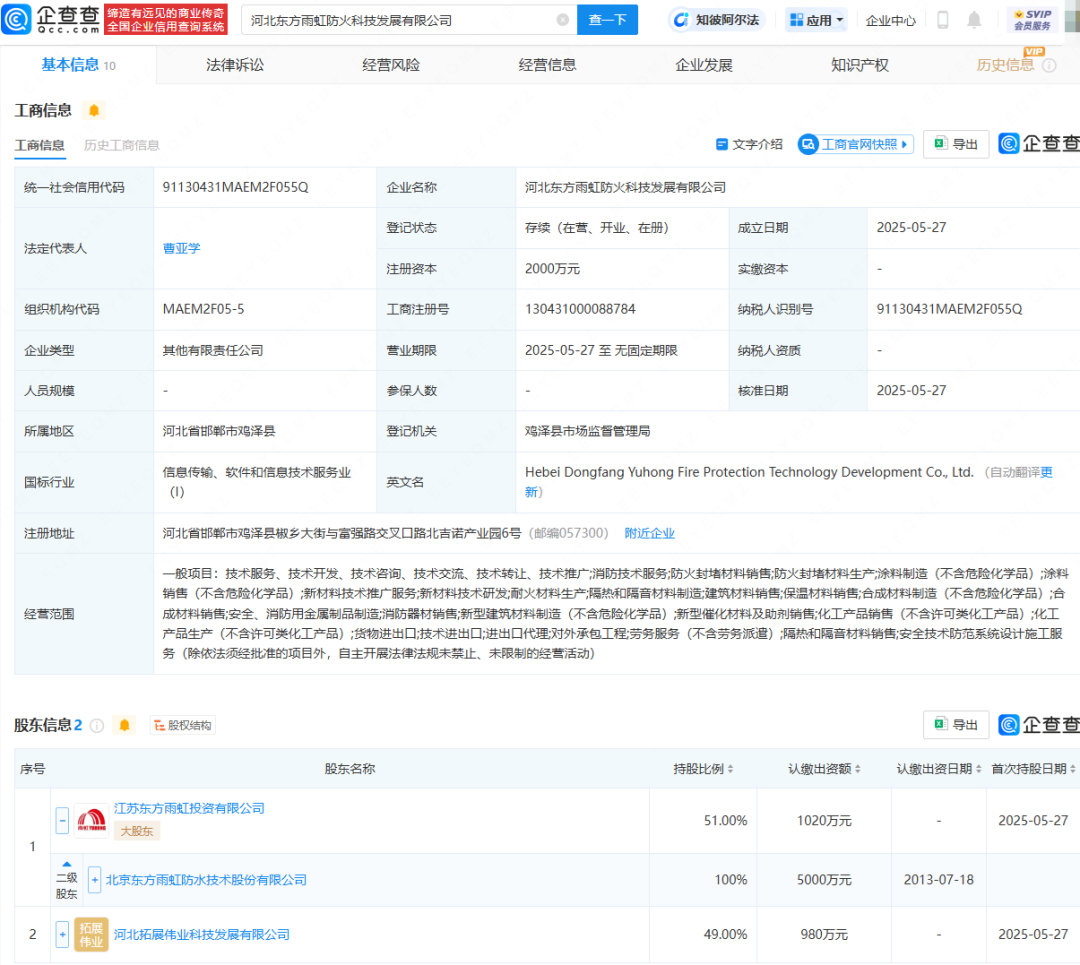This screenshot has height=965, width=1080.
Task: Open 北京东方雨虹防水技术股份有限公司 link
Action: point(207,880)
